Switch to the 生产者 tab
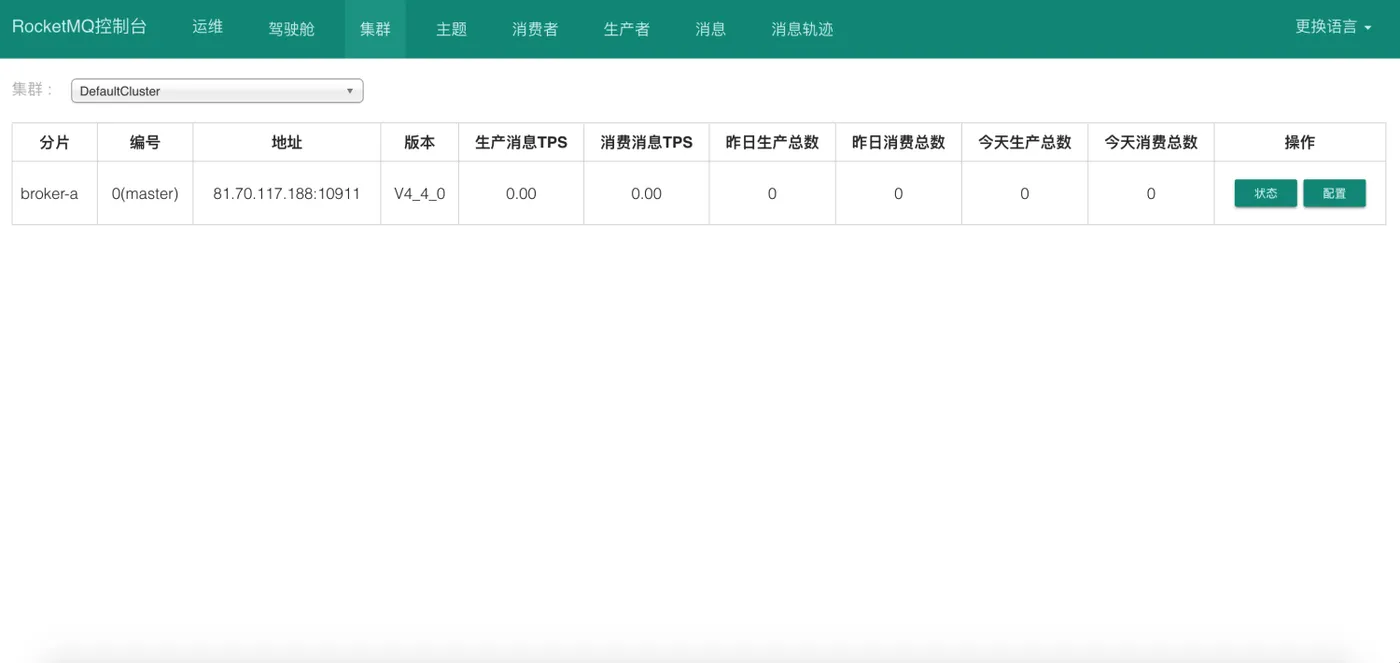 tap(627, 28)
